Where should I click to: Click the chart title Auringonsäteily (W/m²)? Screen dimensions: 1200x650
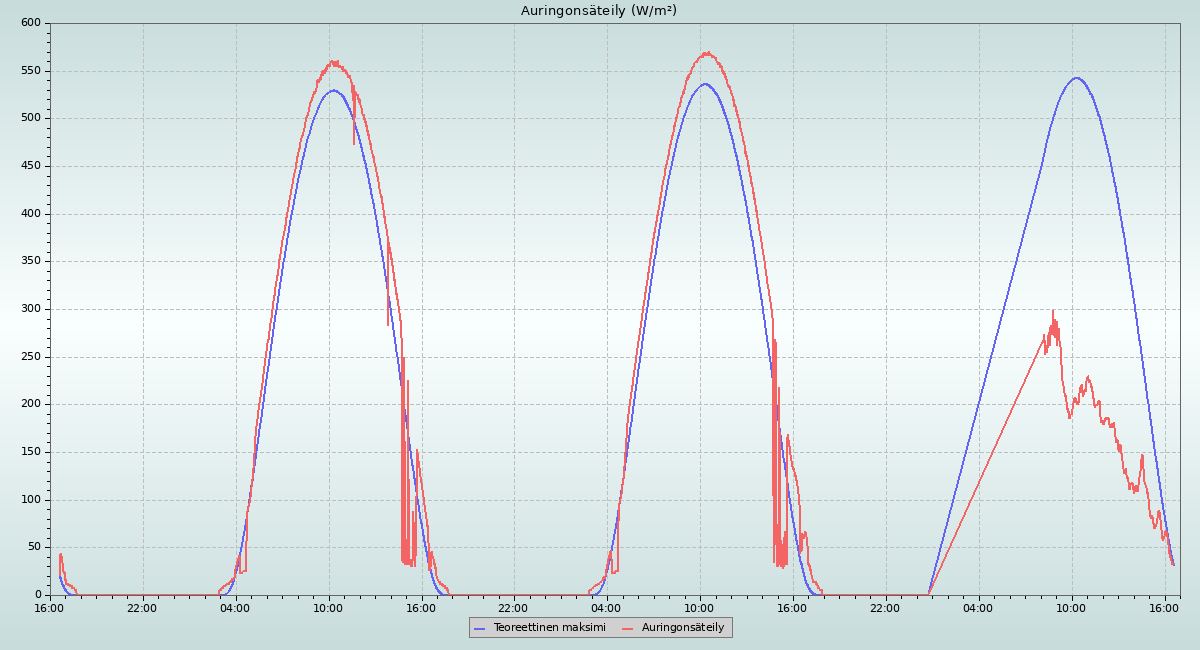click(598, 11)
